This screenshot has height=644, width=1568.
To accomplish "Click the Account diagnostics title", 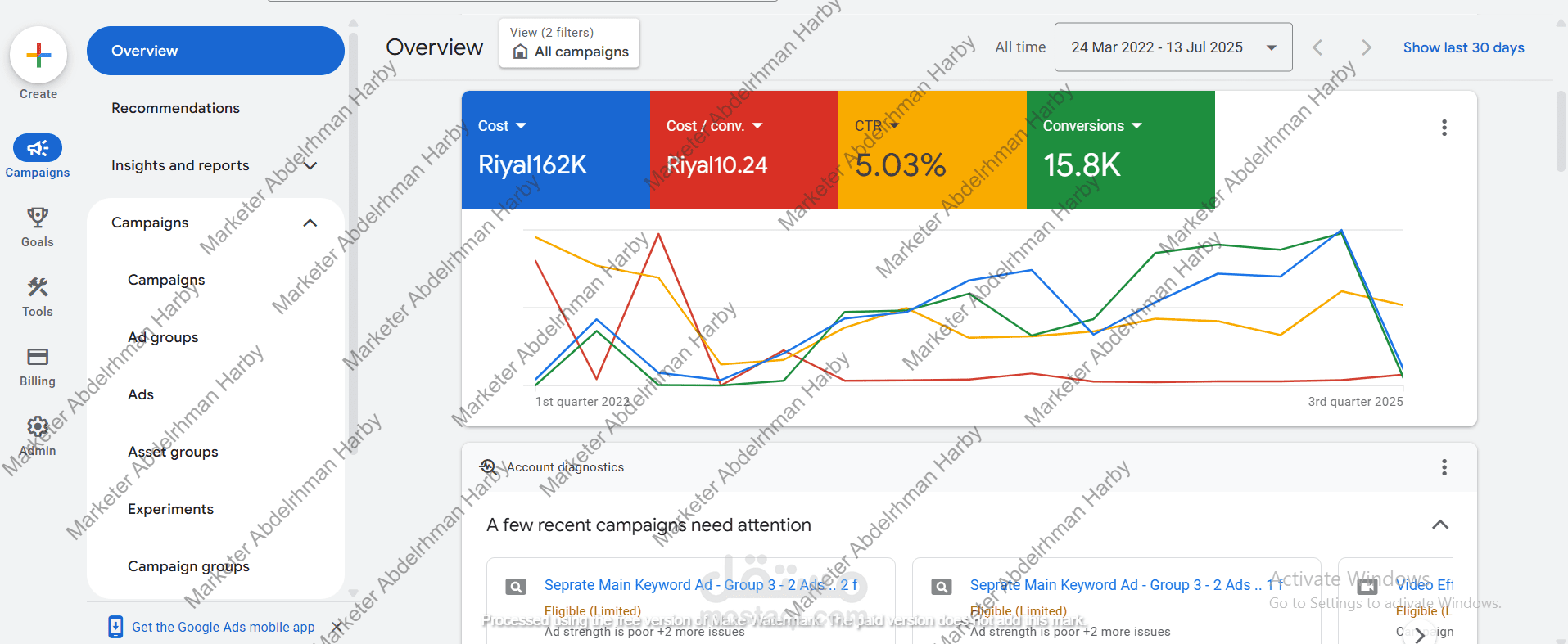I will (565, 467).
